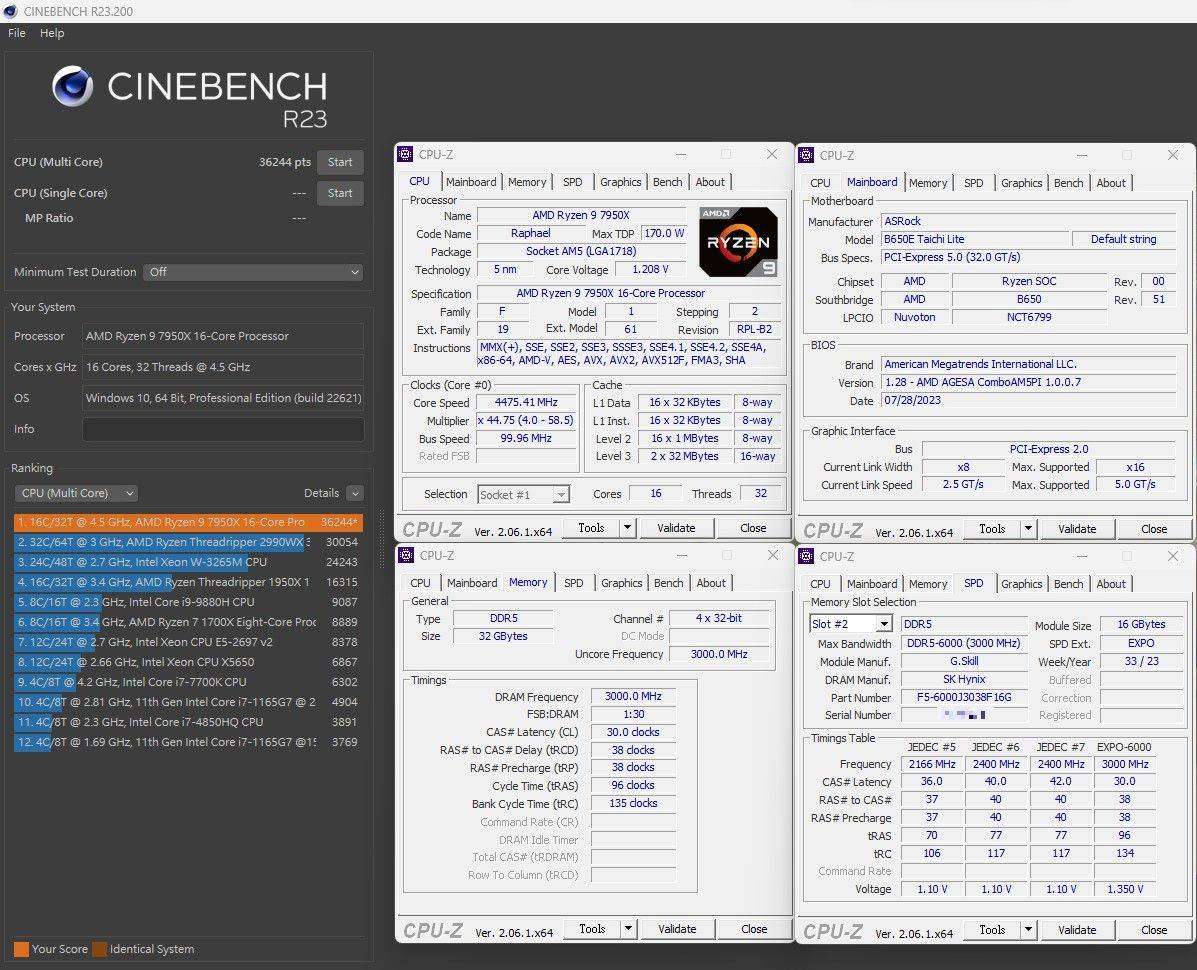Open the Minimum Test Duration dropdown

pos(253,272)
